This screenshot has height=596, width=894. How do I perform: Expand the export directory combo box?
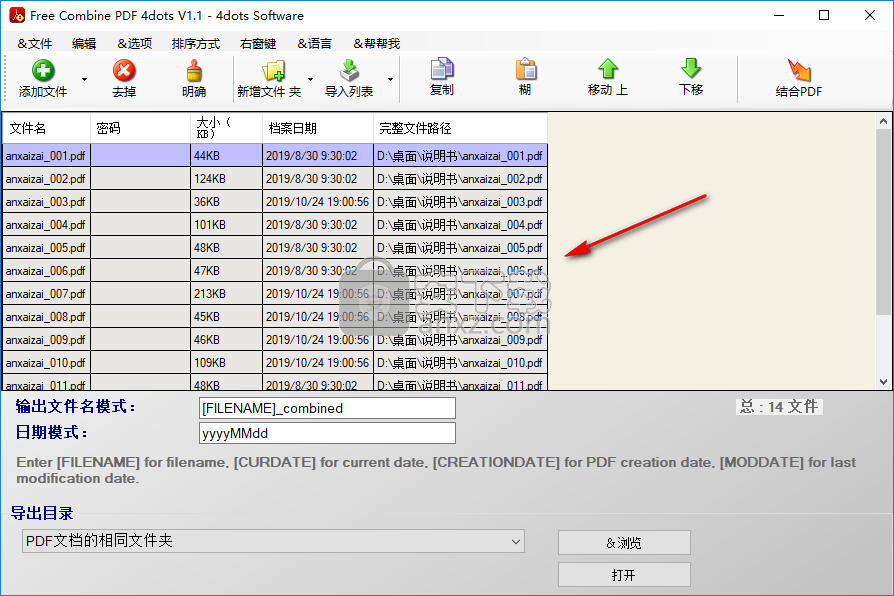(x=516, y=541)
